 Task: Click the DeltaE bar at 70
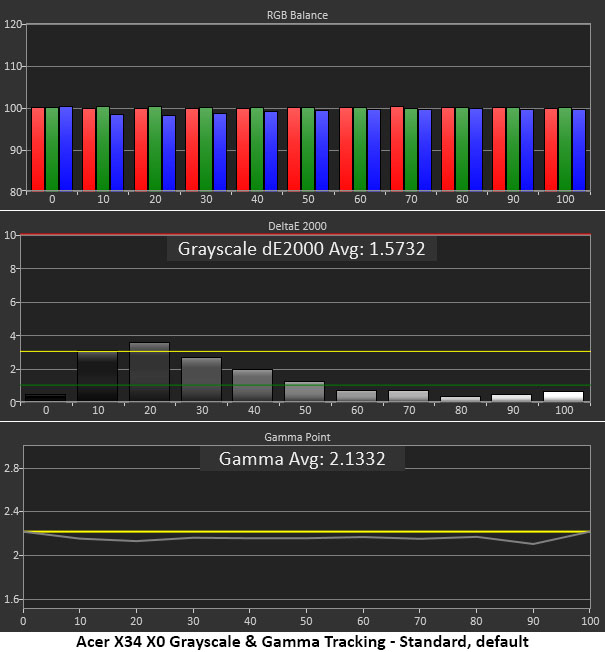pos(408,396)
